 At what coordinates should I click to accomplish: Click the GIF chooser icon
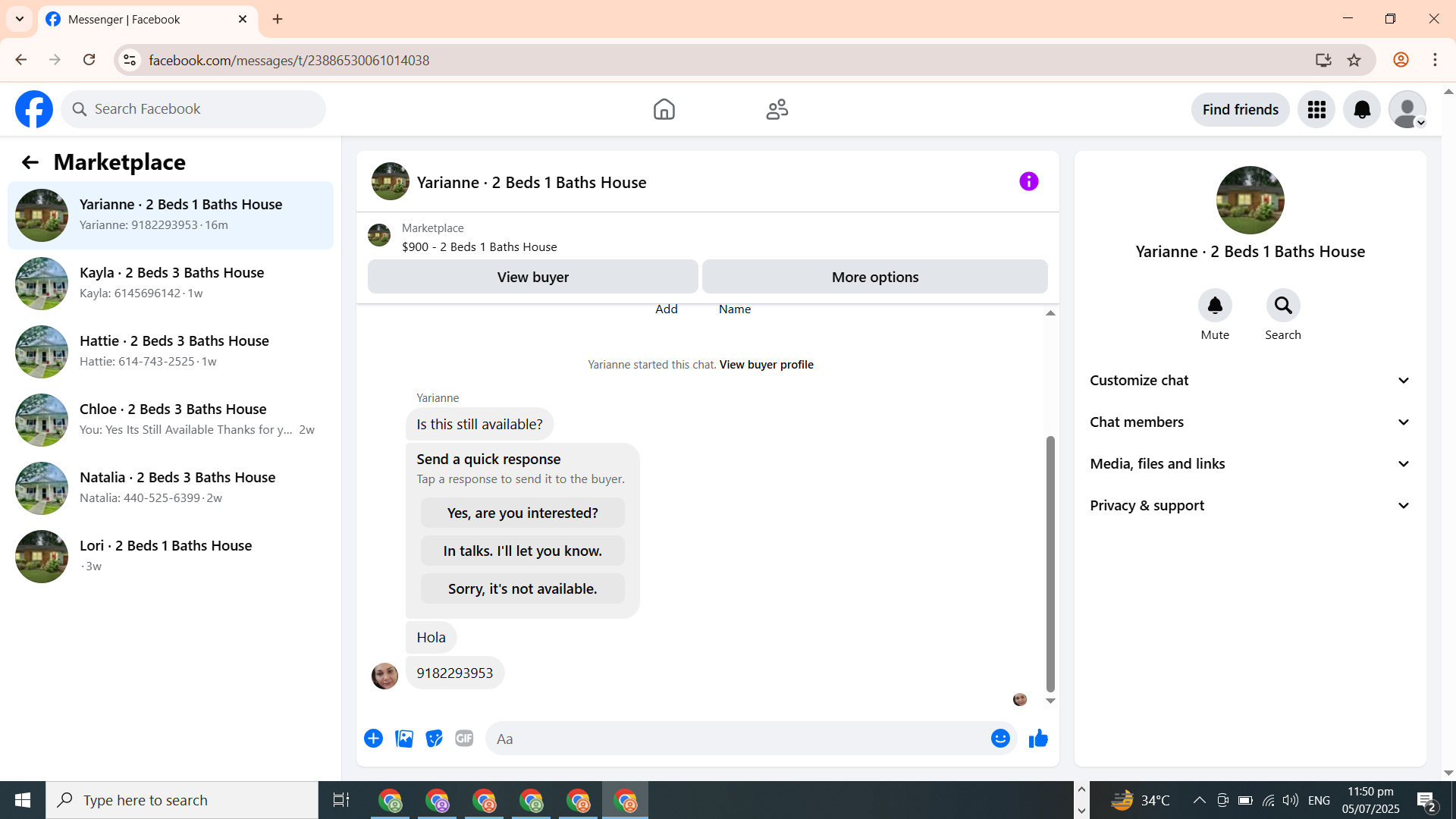coord(464,739)
